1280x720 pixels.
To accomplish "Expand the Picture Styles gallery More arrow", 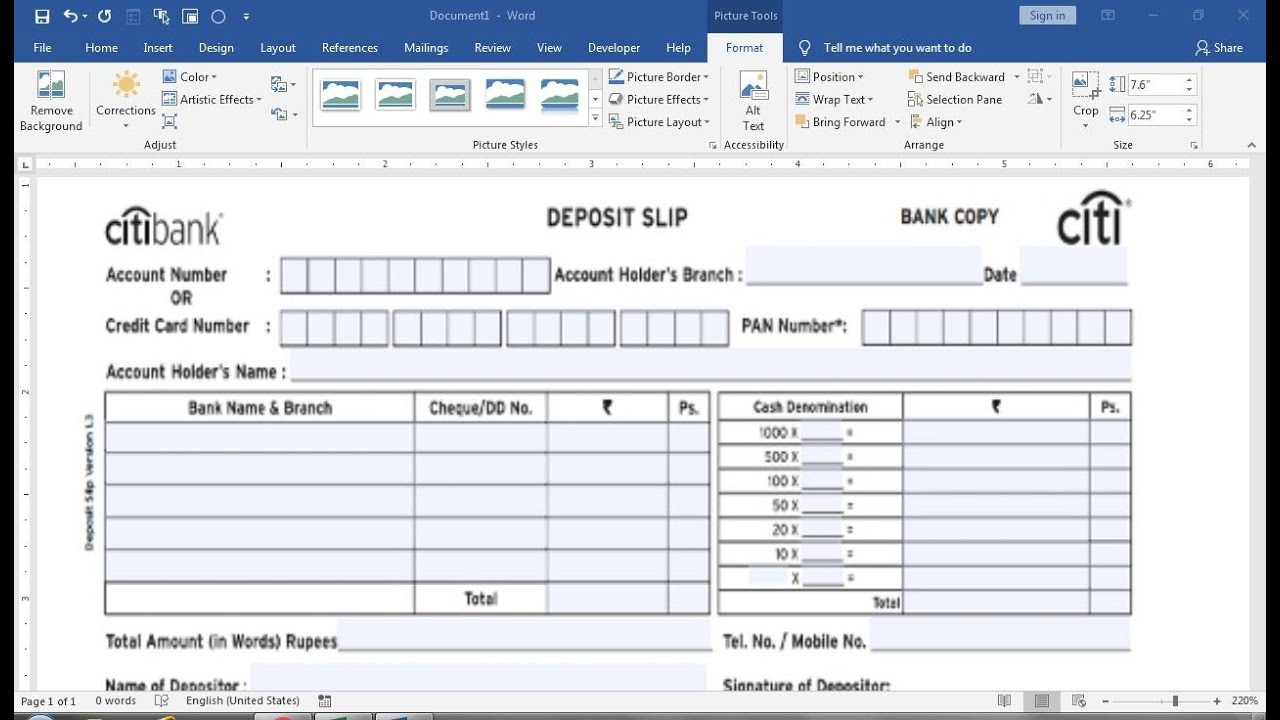I will (x=595, y=119).
